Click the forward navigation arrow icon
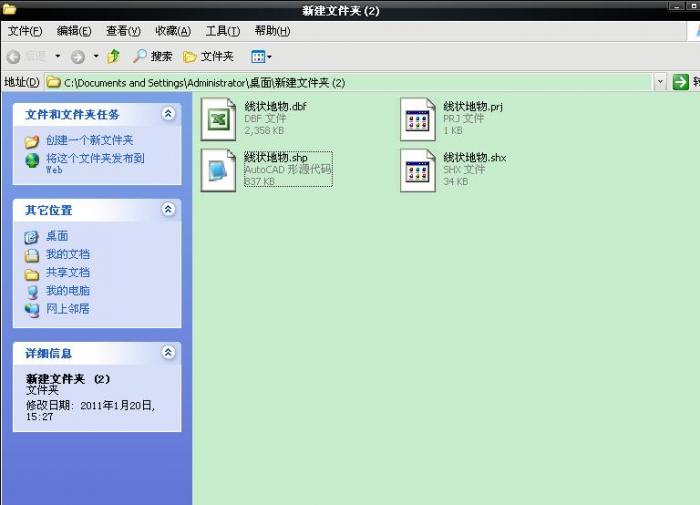Image resolution: width=700 pixels, height=505 pixels. coord(77,57)
